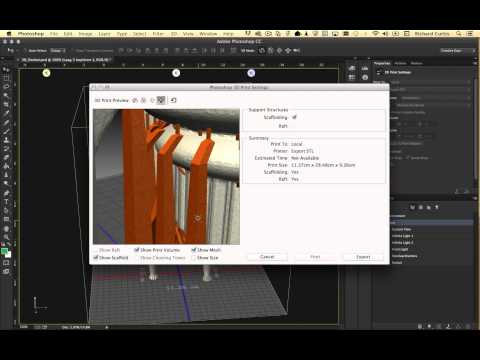Select the first rotate icon beside 3D Print Preview

tap(135, 100)
